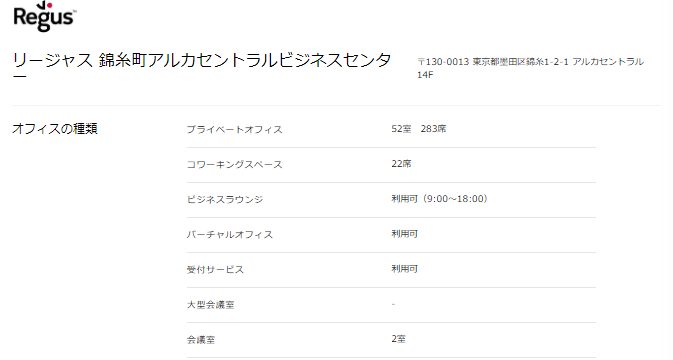Viewport: 673px width, 360px height.
Task: Click the 22席 coworking value
Action: tap(401, 164)
